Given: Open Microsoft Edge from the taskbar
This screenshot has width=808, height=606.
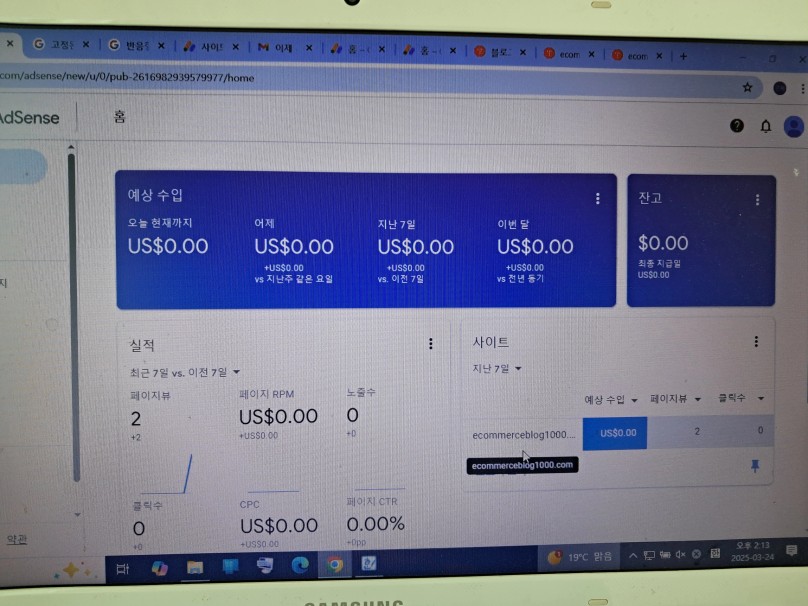Looking at the screenshot, I should point(300,565).
